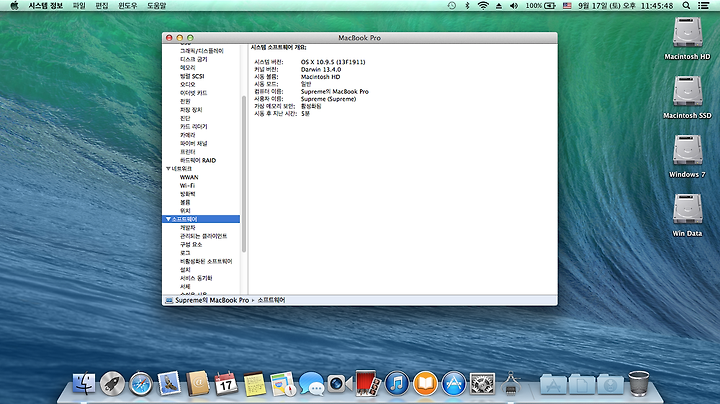
Task: Open Safari compass icon in Dock
Action: coord(141,384)
